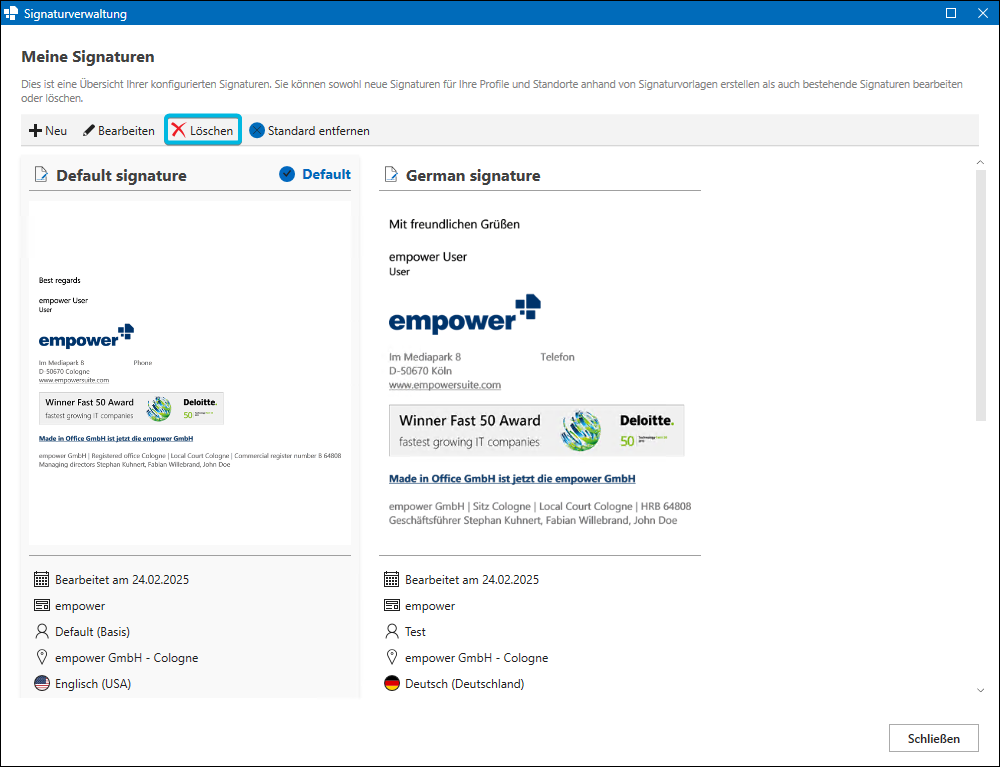Screen dimensions: 1000x767
Task: Click the D-50670 Köln address line
Action: click(x=420, y=371)
